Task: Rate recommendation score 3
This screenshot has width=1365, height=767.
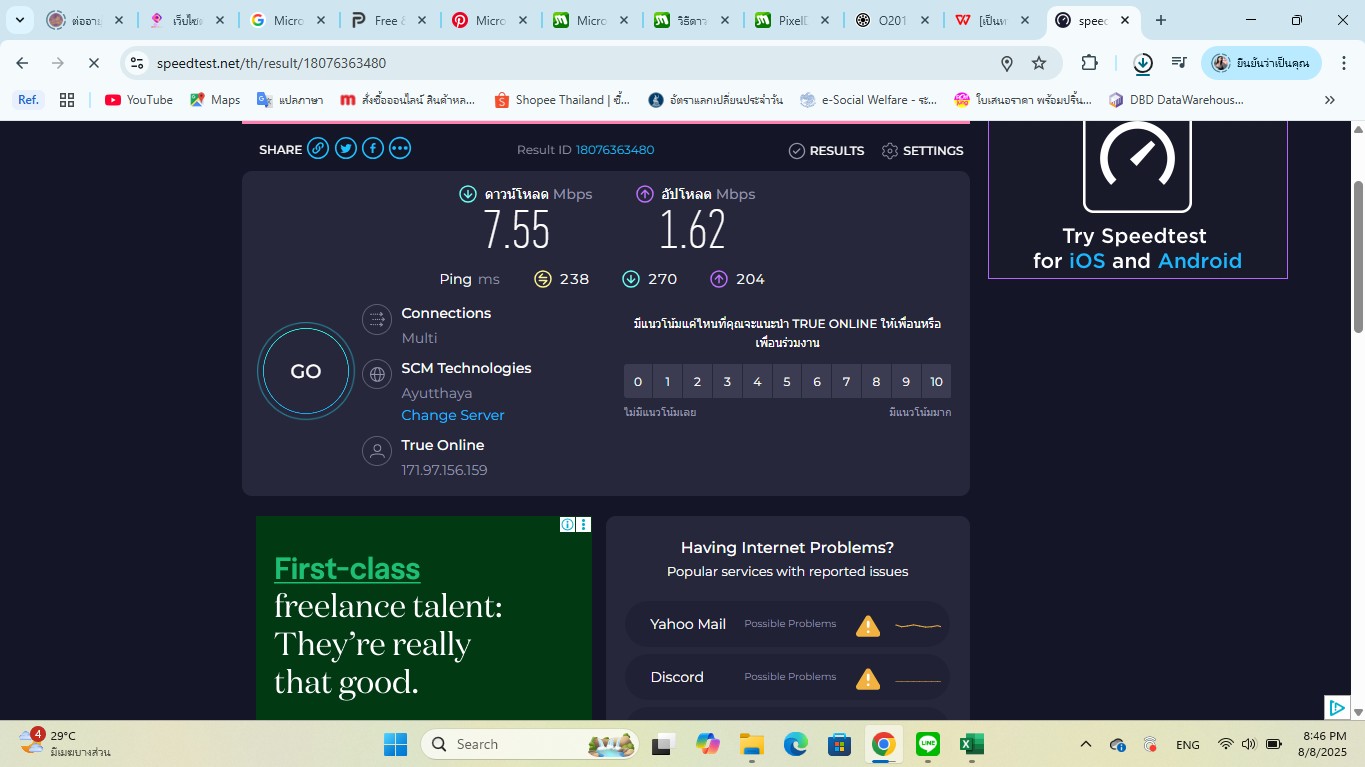Action: click(x=727, y=381)
